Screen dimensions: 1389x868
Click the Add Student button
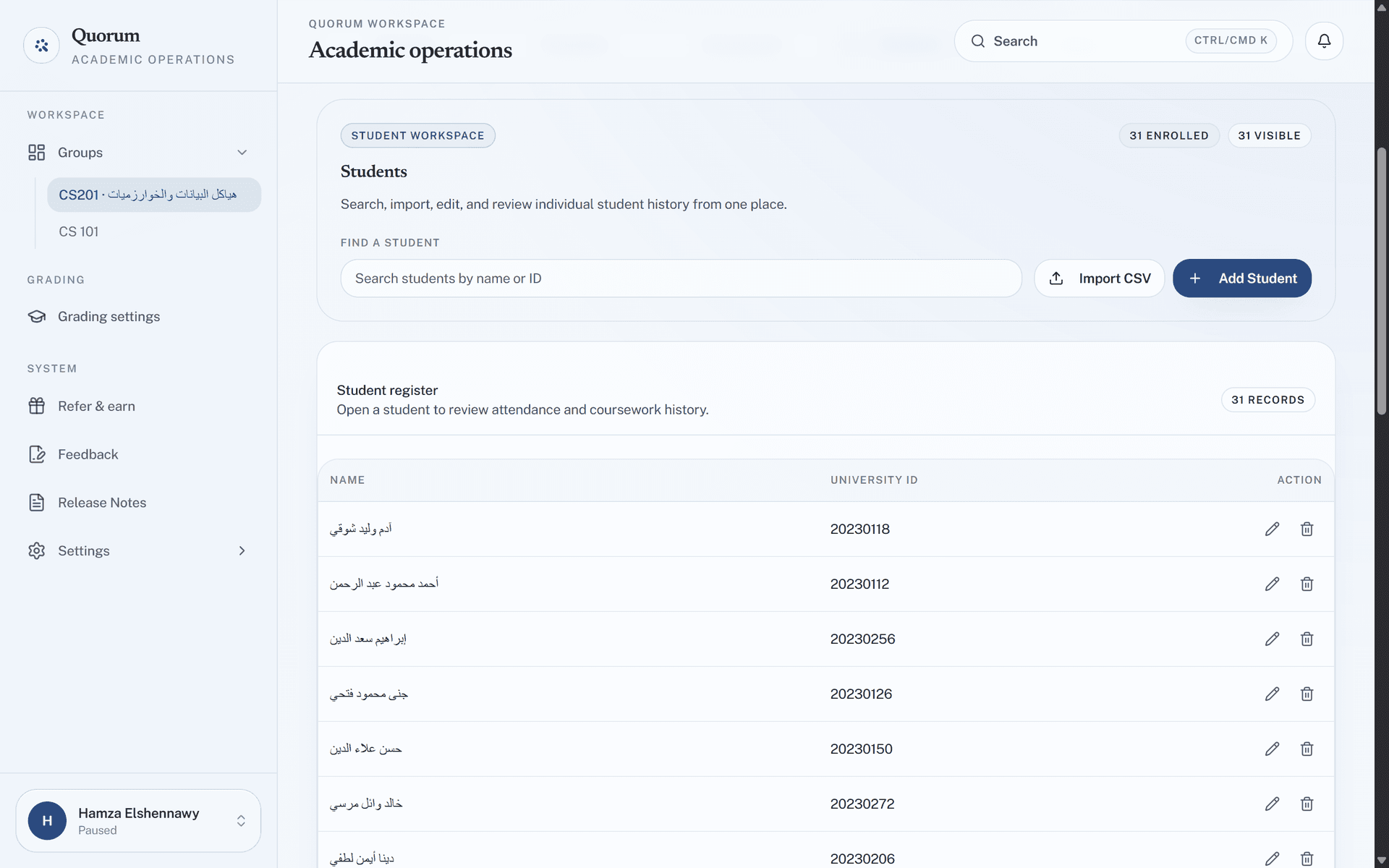[1241, 278]
